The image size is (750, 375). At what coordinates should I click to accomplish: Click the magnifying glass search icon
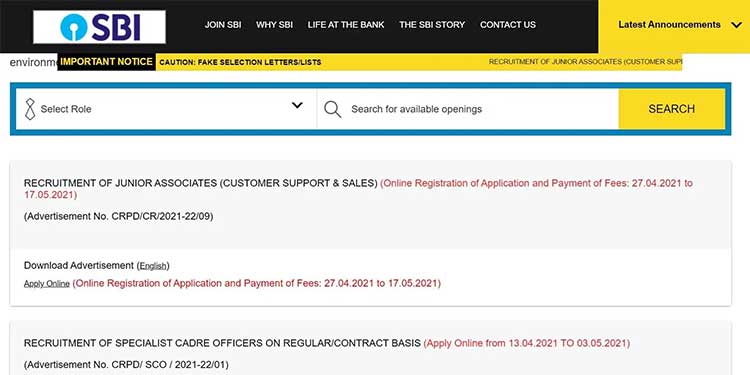click(x=332, y=109)
